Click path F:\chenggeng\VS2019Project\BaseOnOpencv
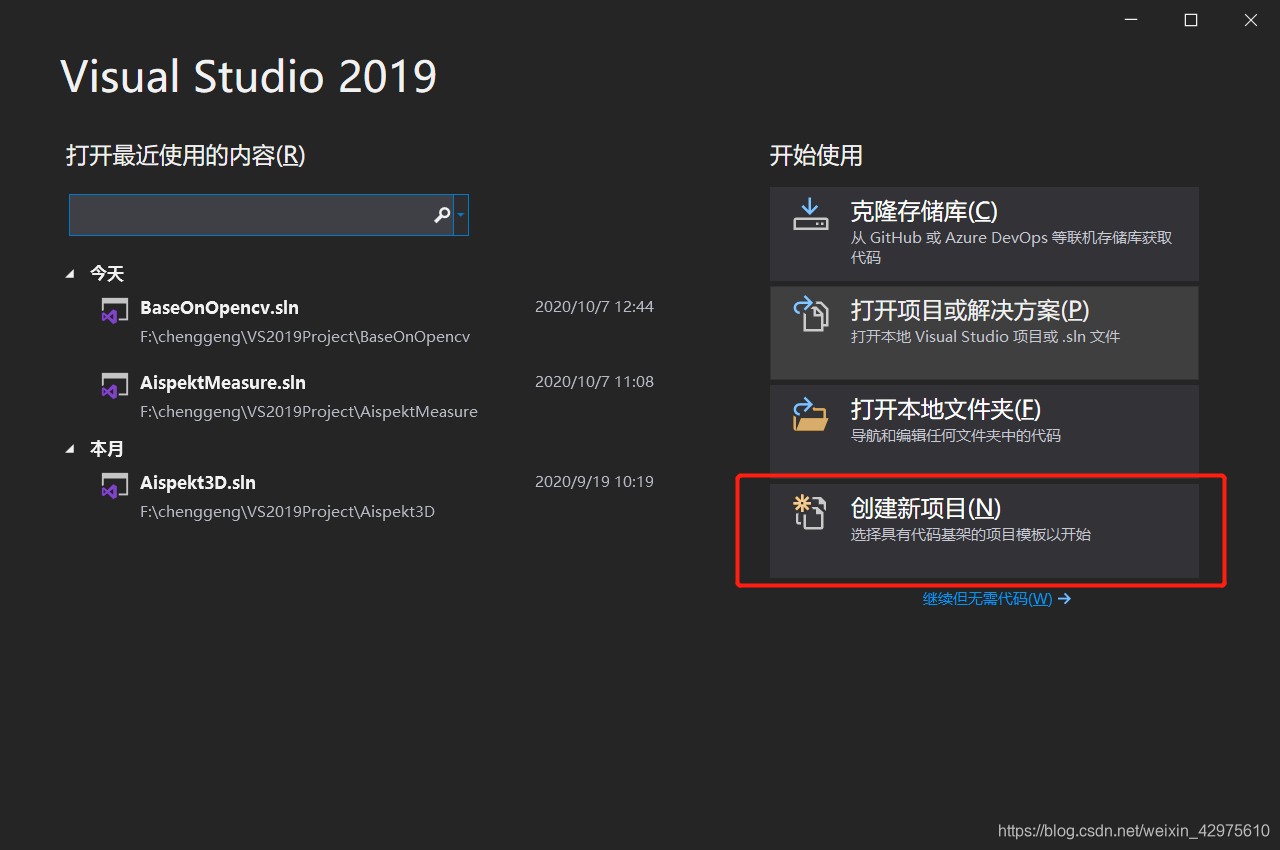Screen dimensions: 1280x850 pyautogui.click(x=305, y=337)
